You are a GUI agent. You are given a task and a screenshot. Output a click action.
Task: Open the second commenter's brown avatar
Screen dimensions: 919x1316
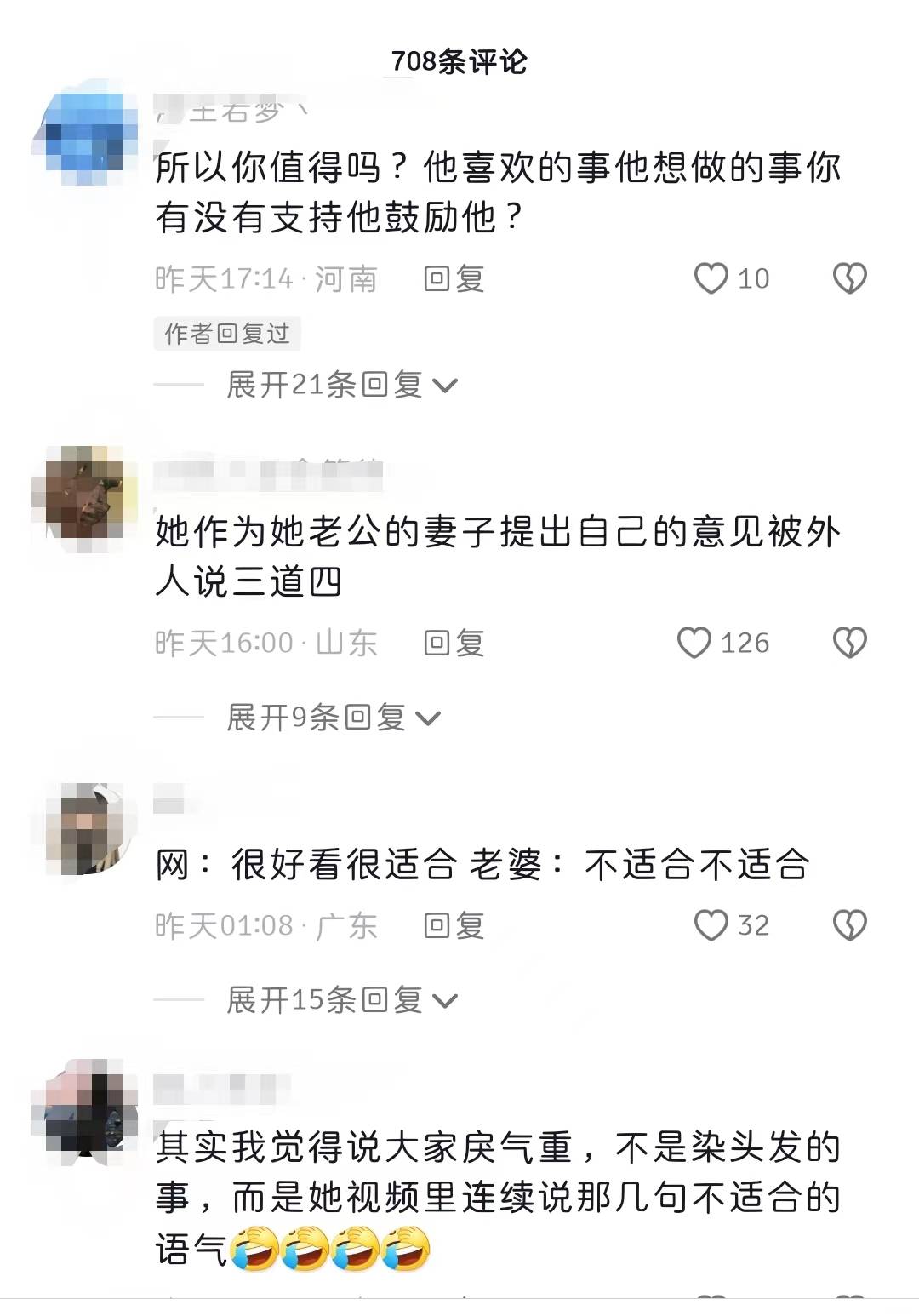(x=84, y=499)
